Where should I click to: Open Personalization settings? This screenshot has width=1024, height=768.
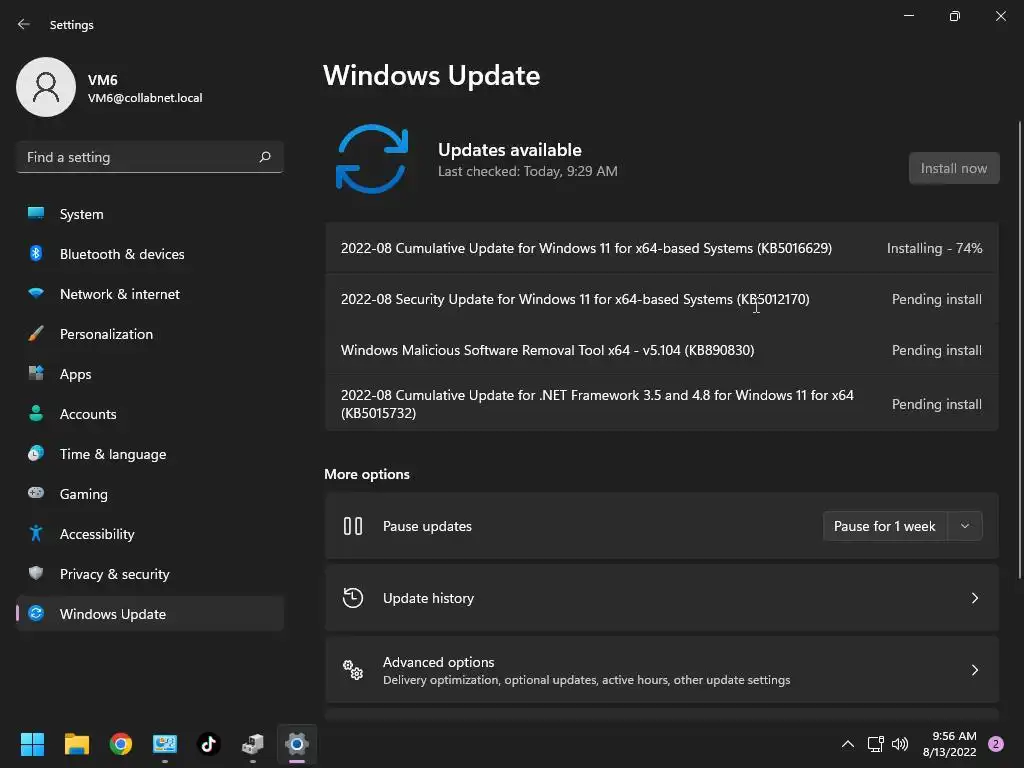tap(150, 334)
